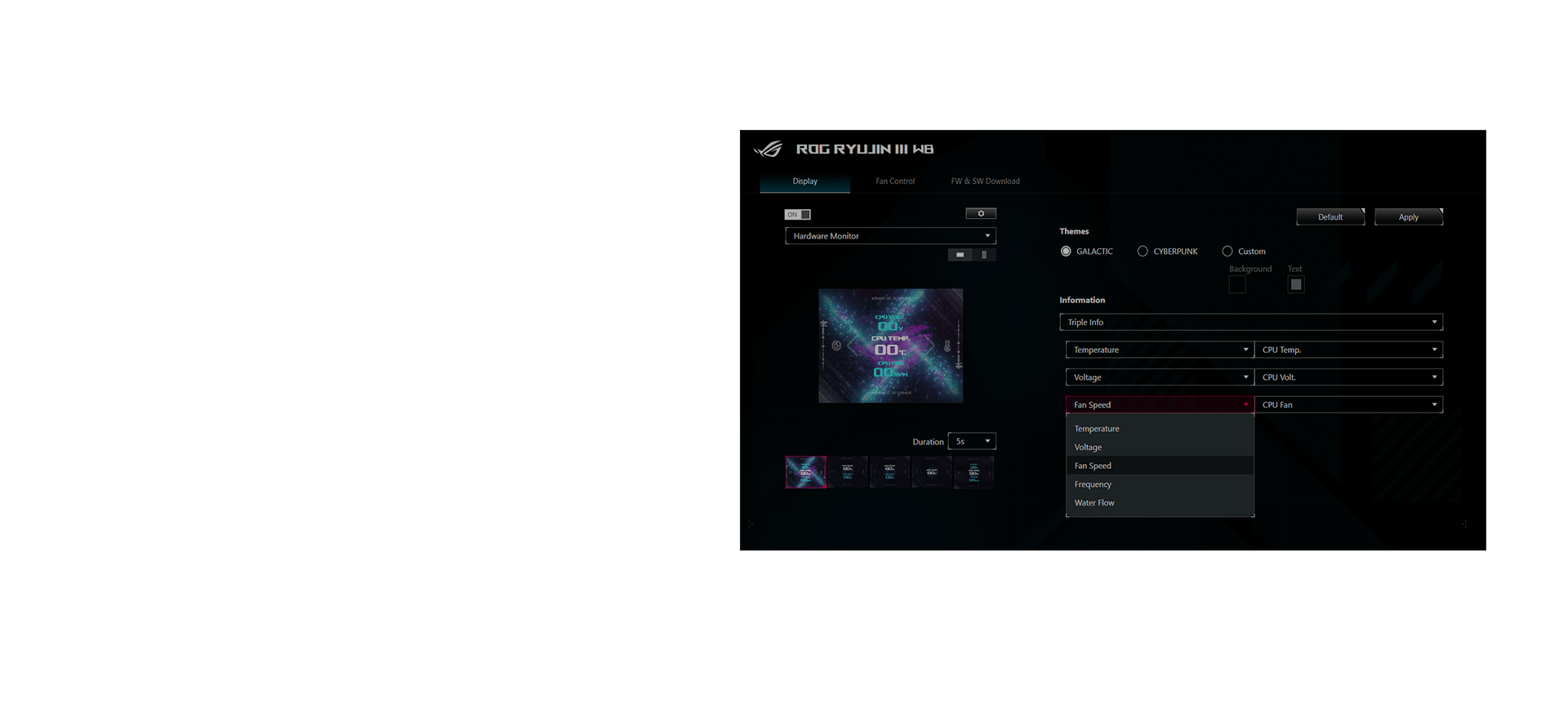Screen dimensions: 1568x727
Task: Select the fifth layout thumbnail
Action: [974, 472]
